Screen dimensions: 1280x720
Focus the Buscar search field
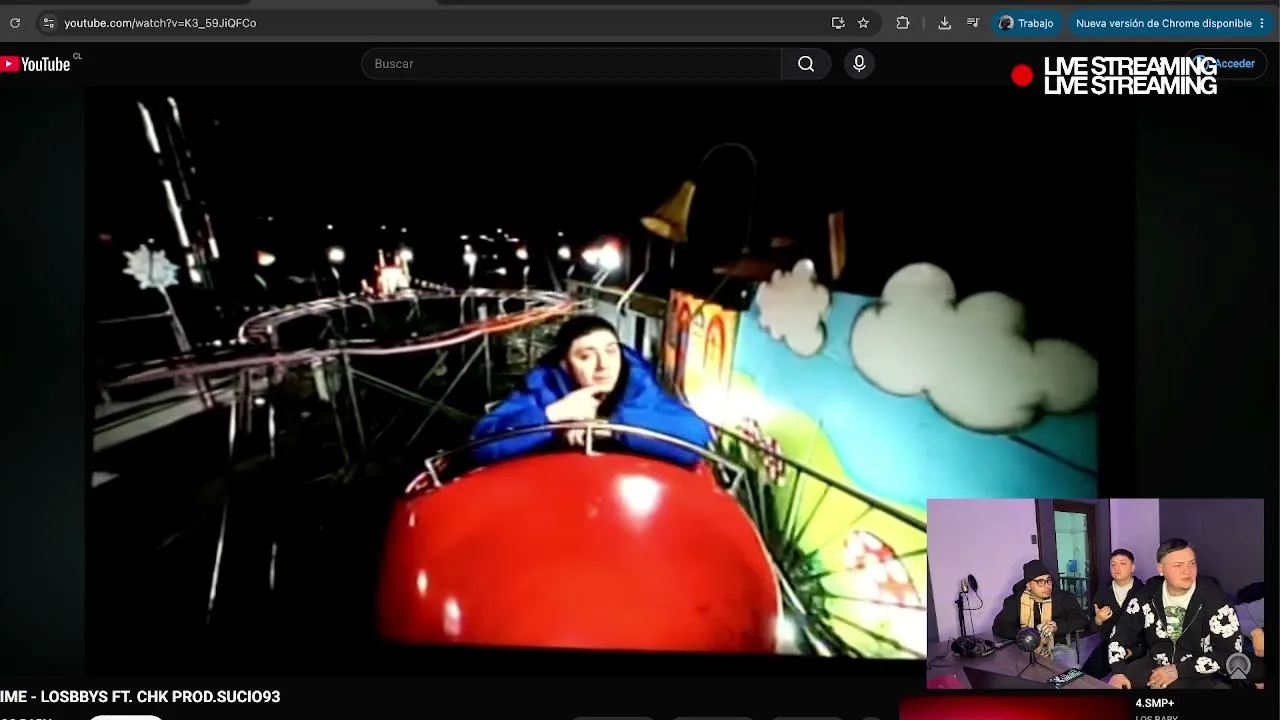click(571, 64)
